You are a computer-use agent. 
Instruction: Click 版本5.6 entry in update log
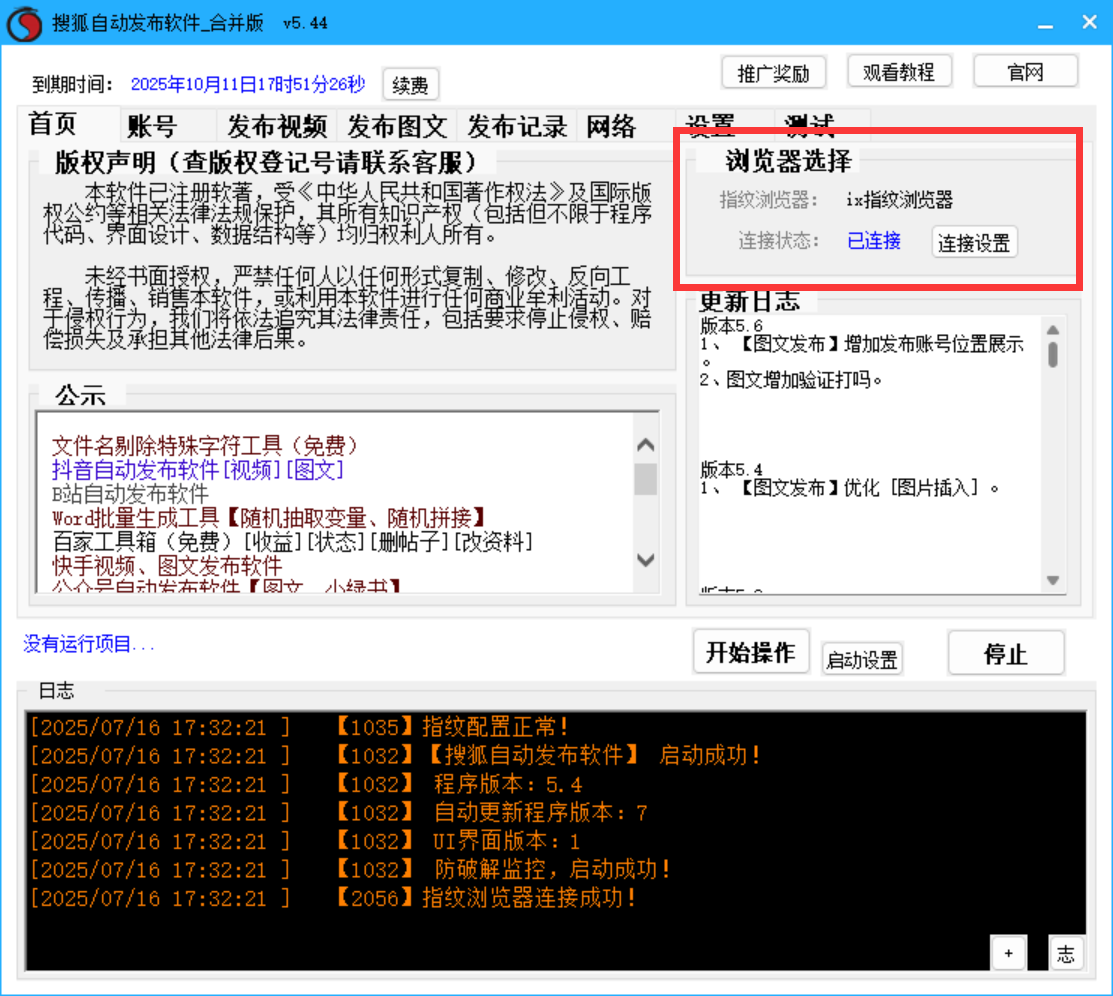click(731, 326)
